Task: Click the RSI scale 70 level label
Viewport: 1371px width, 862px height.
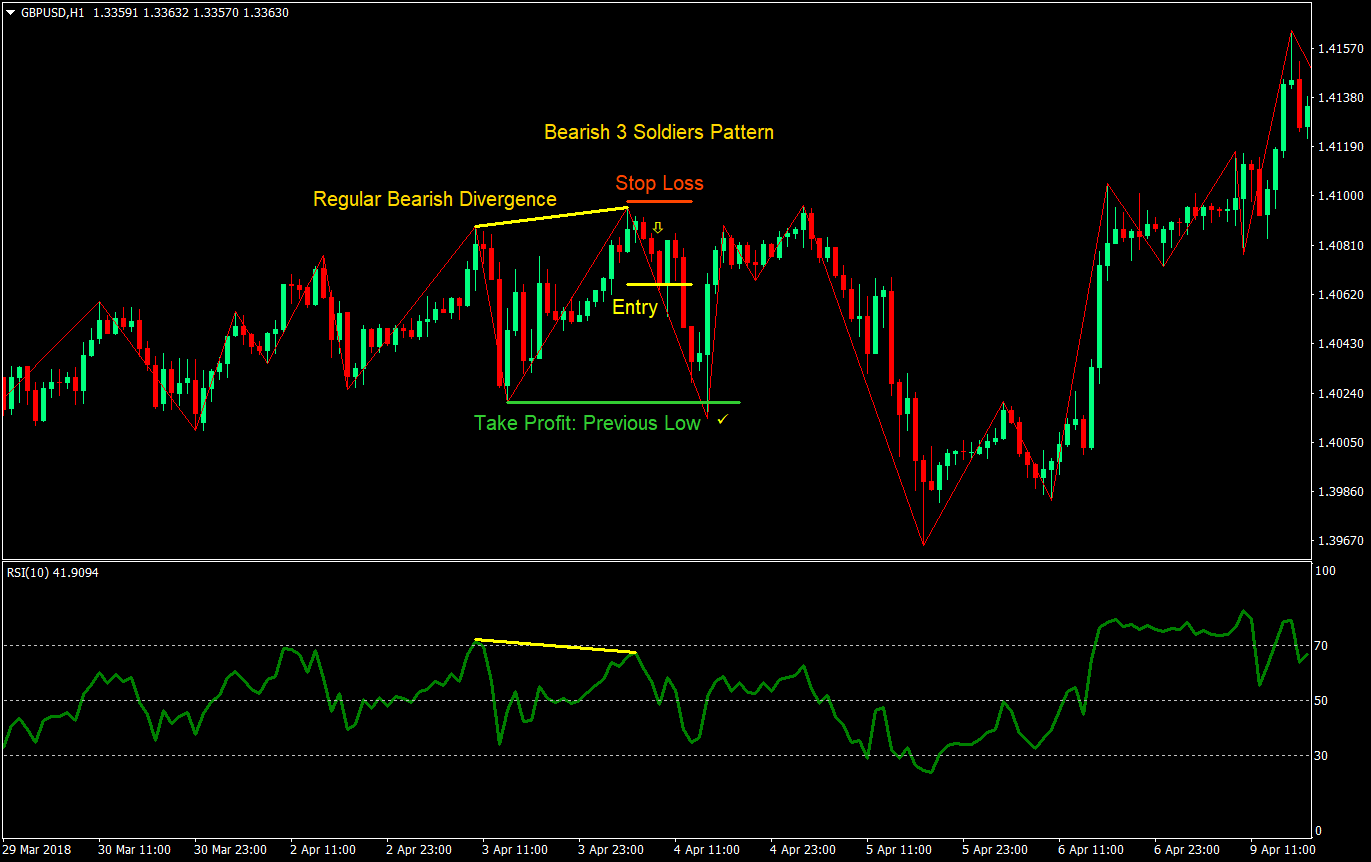Action: [x=1321, y=646]
